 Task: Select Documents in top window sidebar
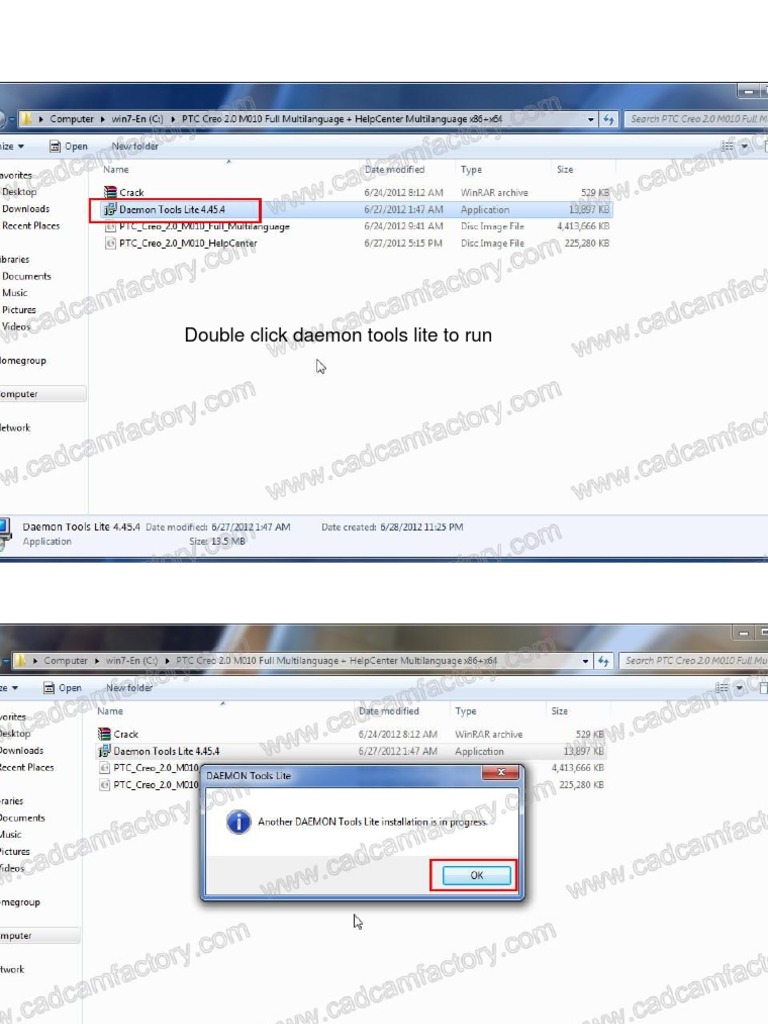coord(26,276)
